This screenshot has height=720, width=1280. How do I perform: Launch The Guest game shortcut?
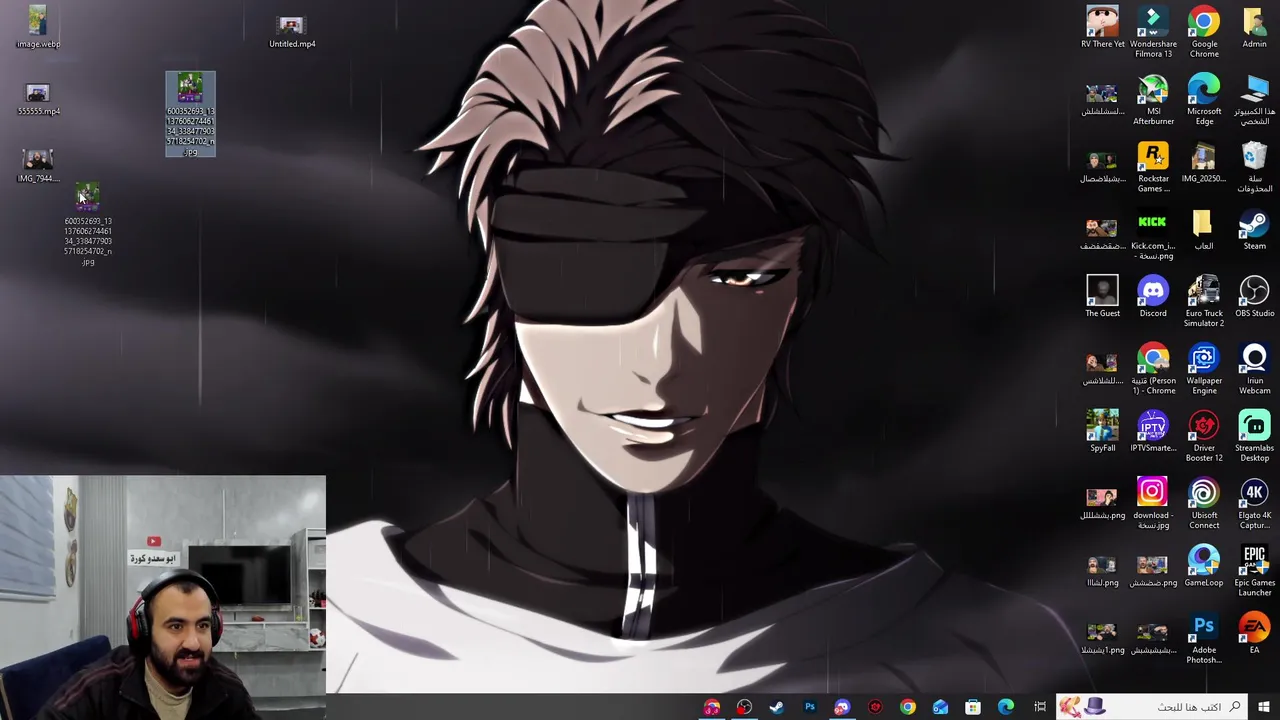coord(1102,297)
